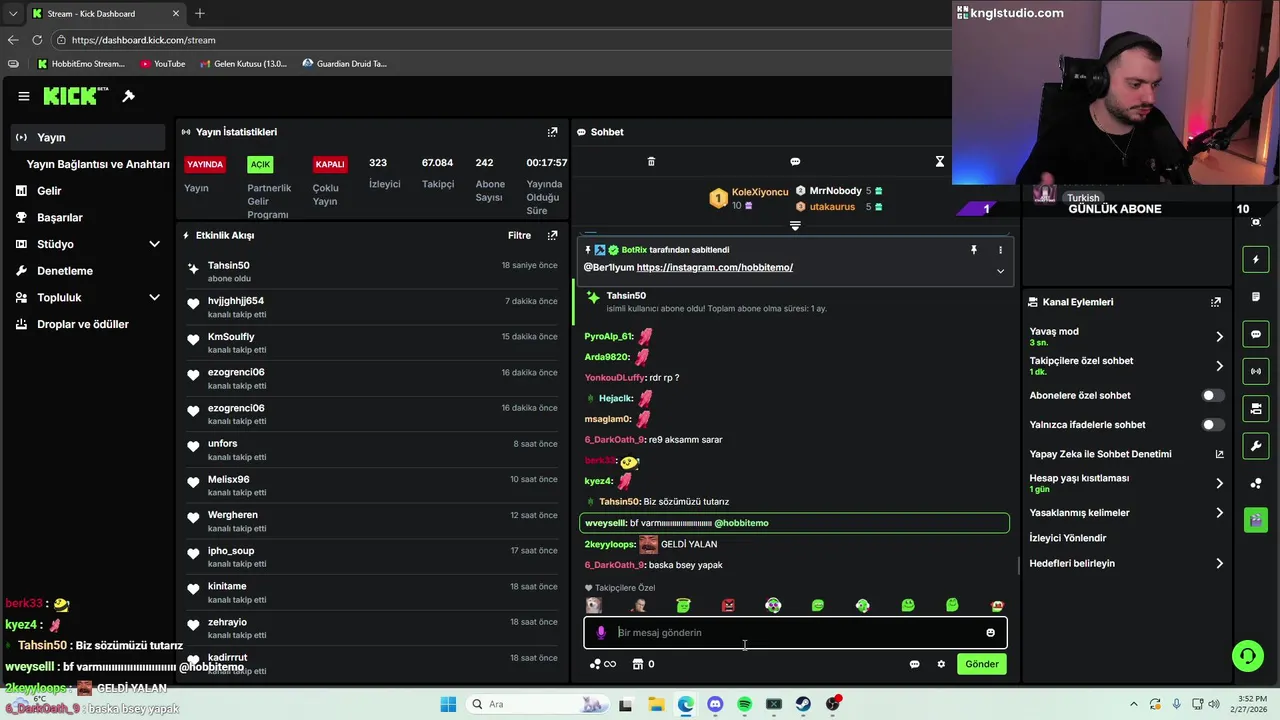Open Yavaş mod settings chevron

click(1219, 337)
